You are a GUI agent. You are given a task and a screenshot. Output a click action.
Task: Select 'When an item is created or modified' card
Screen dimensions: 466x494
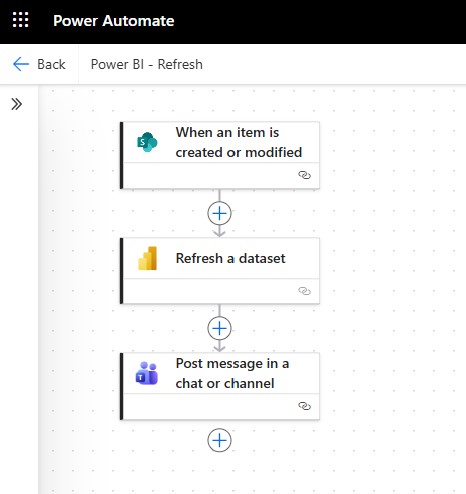[x=220, y=155]
